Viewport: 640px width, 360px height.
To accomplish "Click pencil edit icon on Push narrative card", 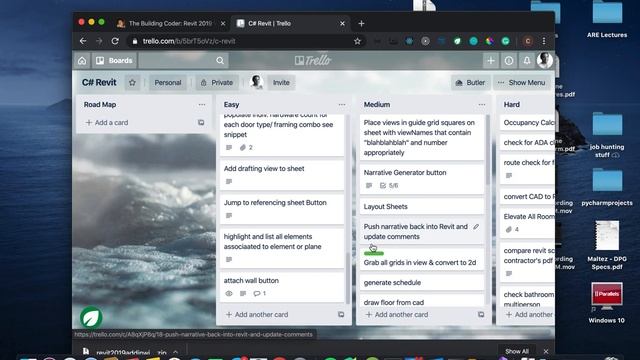I will (x=476, y=227).
